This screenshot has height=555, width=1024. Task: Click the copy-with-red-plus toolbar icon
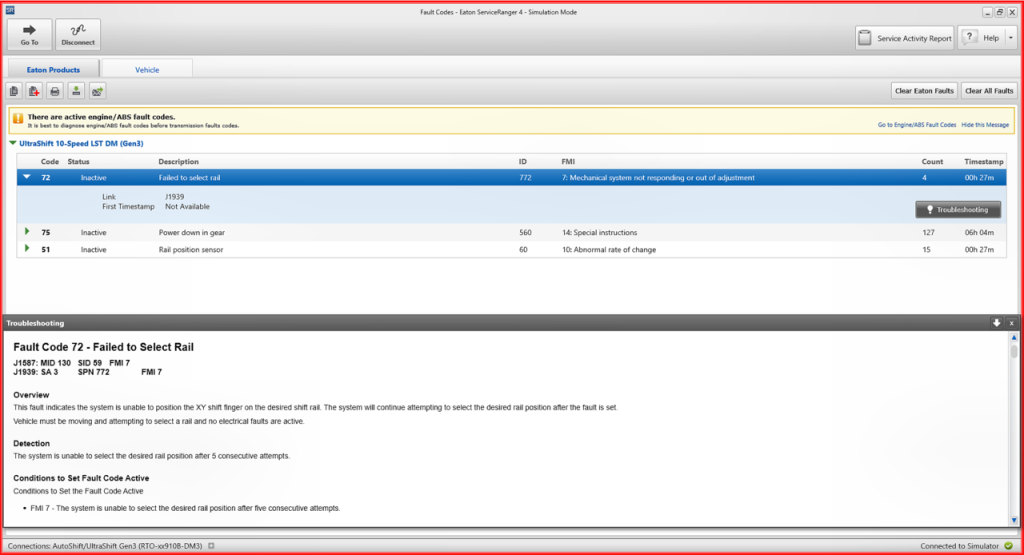coord(35,91)
